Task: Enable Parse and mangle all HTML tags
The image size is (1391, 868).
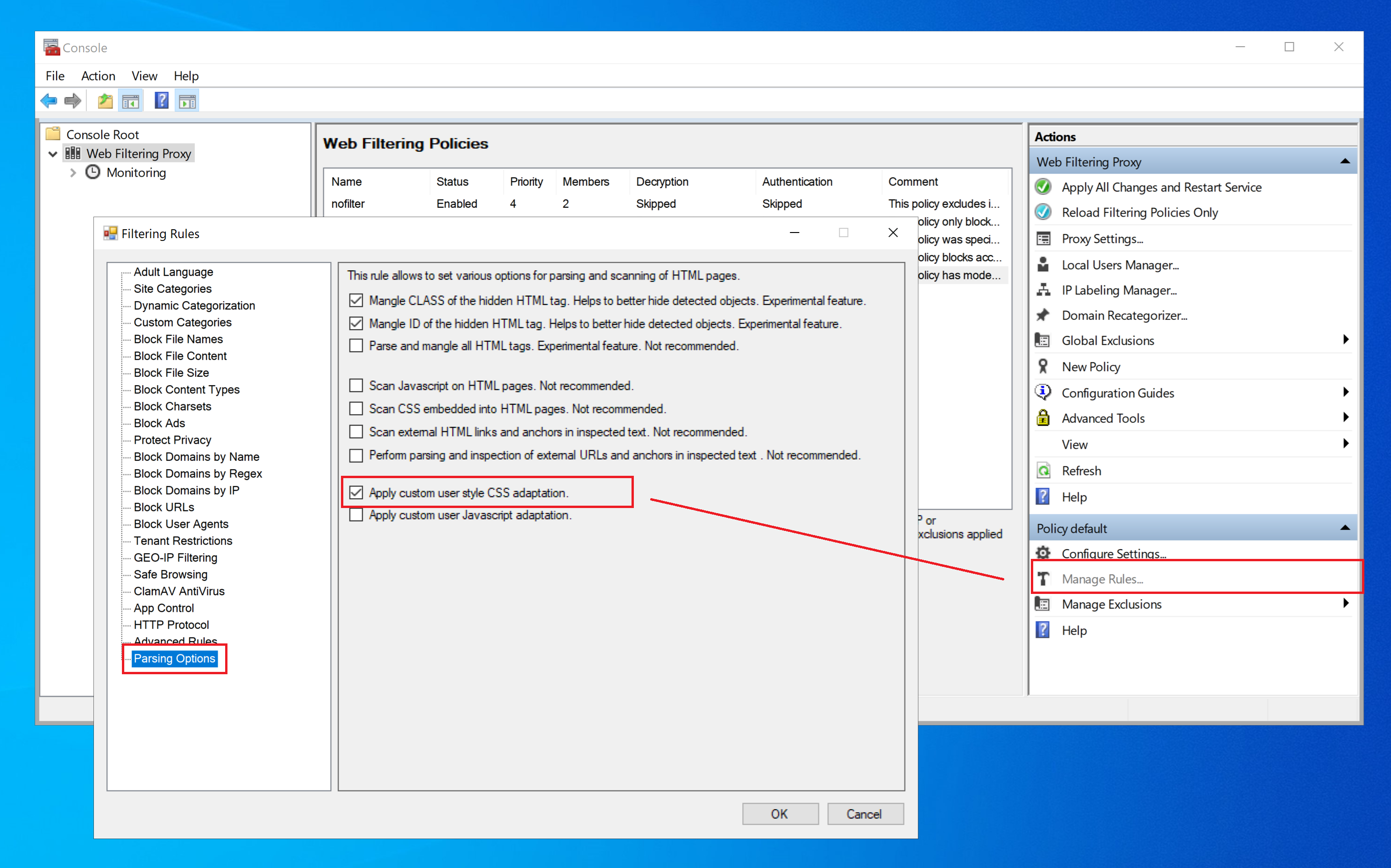Action: tap(356, 346)
